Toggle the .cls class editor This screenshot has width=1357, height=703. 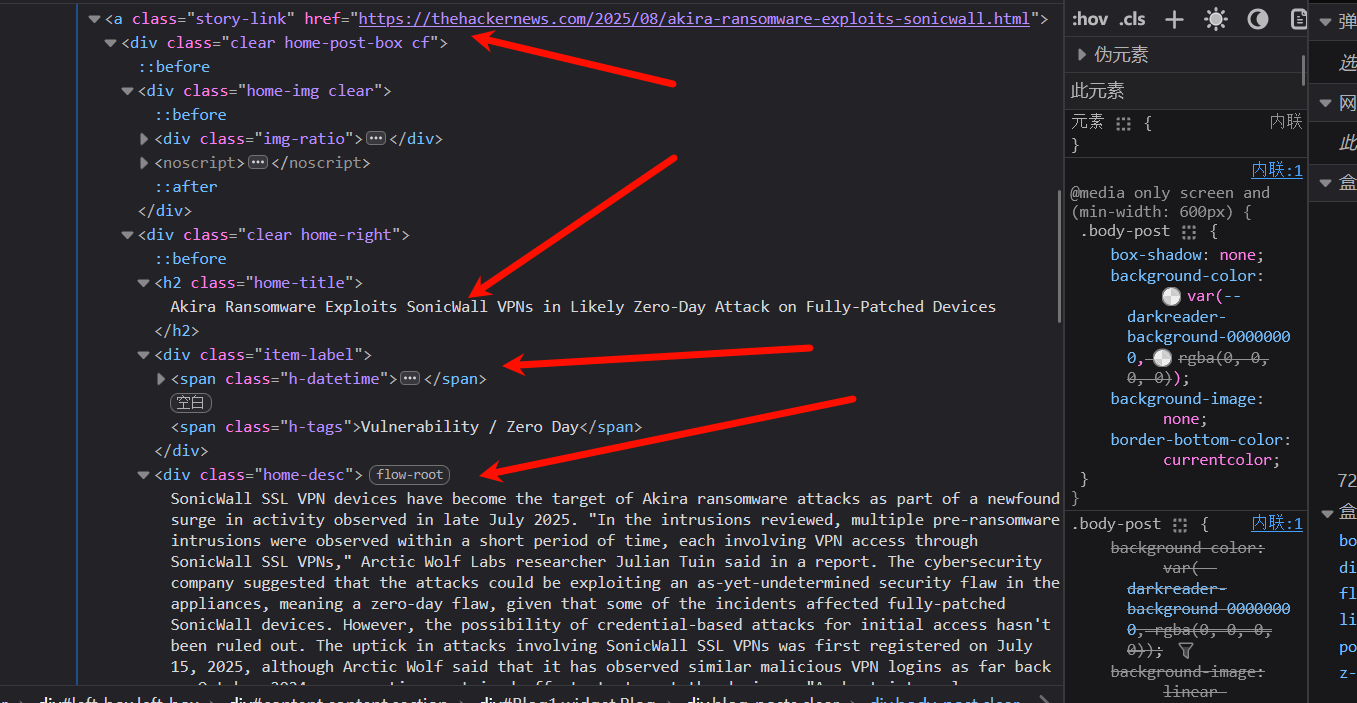tap(1133, 19)
